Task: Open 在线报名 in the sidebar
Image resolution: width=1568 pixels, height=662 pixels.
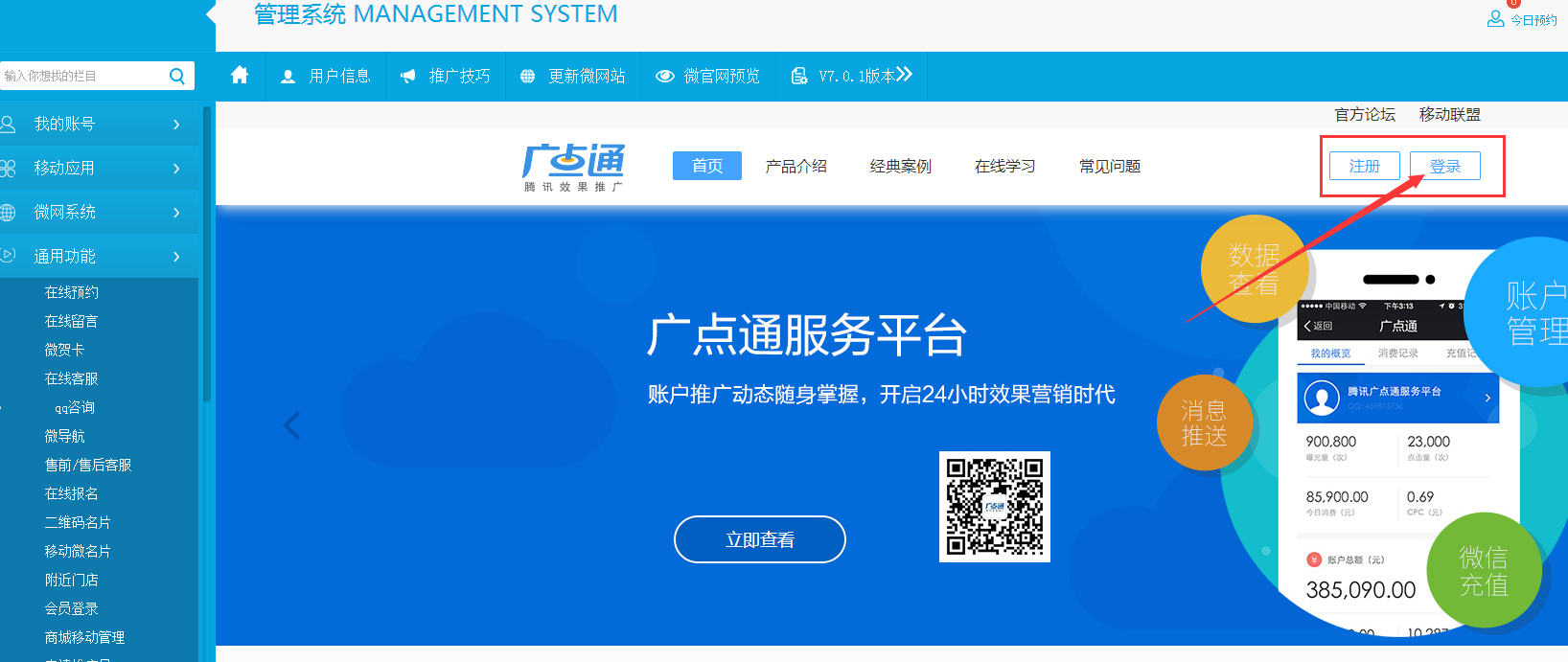Action: click(72, 493)
